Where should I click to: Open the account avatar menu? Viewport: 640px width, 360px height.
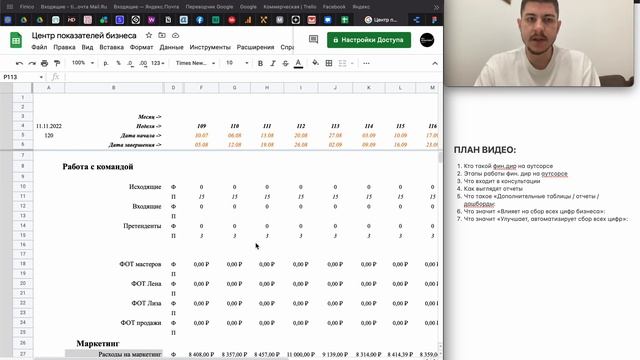pyautogui.click(x=427, y=40)
